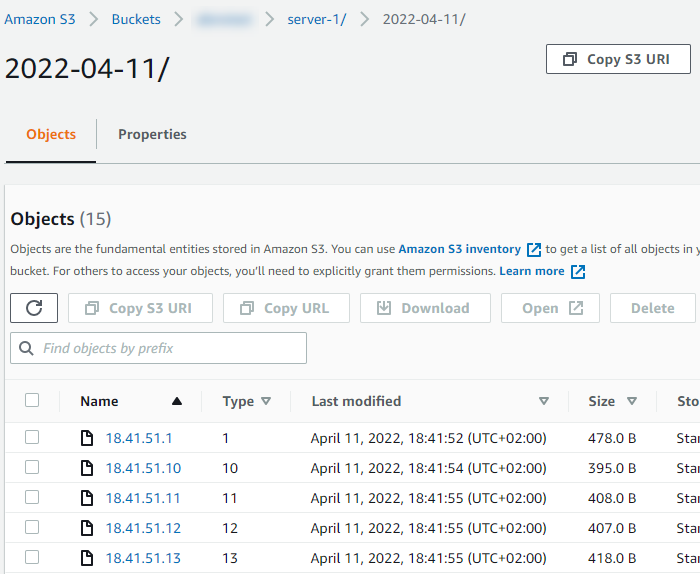This screenshot has width=700, height=574.
Task: Click the external link icon beside Amazon S3 inventory
Action: (534, 249)
